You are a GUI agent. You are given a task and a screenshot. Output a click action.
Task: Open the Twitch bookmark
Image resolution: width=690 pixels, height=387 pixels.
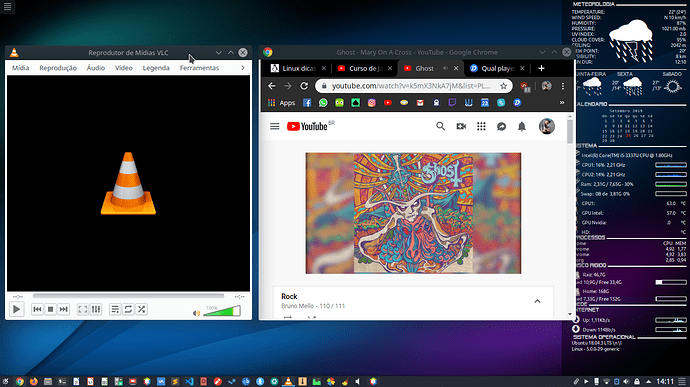click(x=452, y=103)
